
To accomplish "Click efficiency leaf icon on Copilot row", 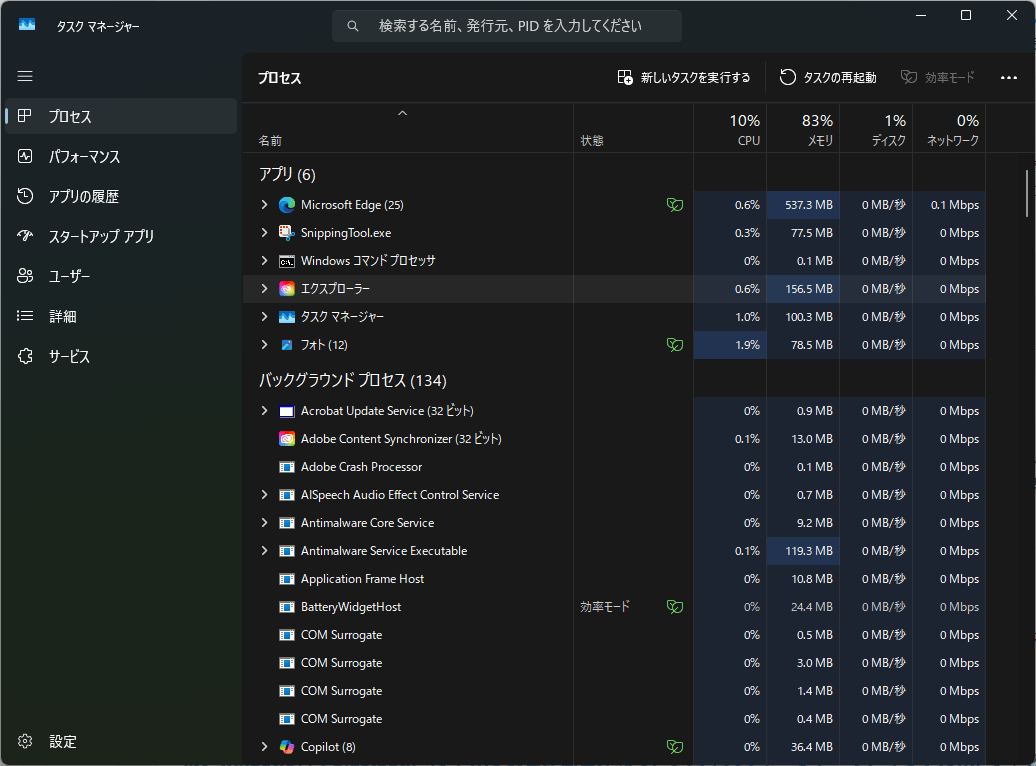I will pos(675,747).
